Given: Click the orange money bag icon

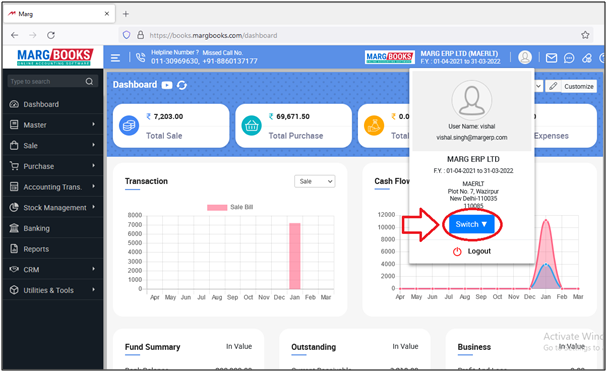Looking at the screenshot, I should [x=374, y=126].
